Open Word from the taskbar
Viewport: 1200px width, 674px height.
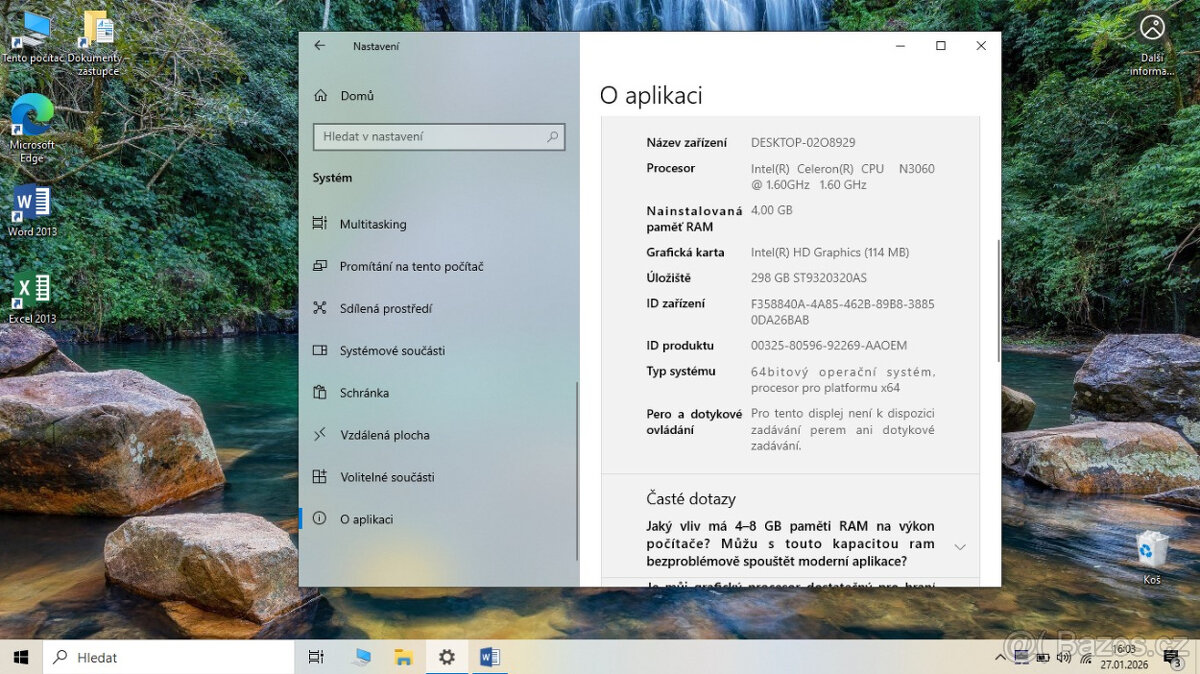click(489, 657)
